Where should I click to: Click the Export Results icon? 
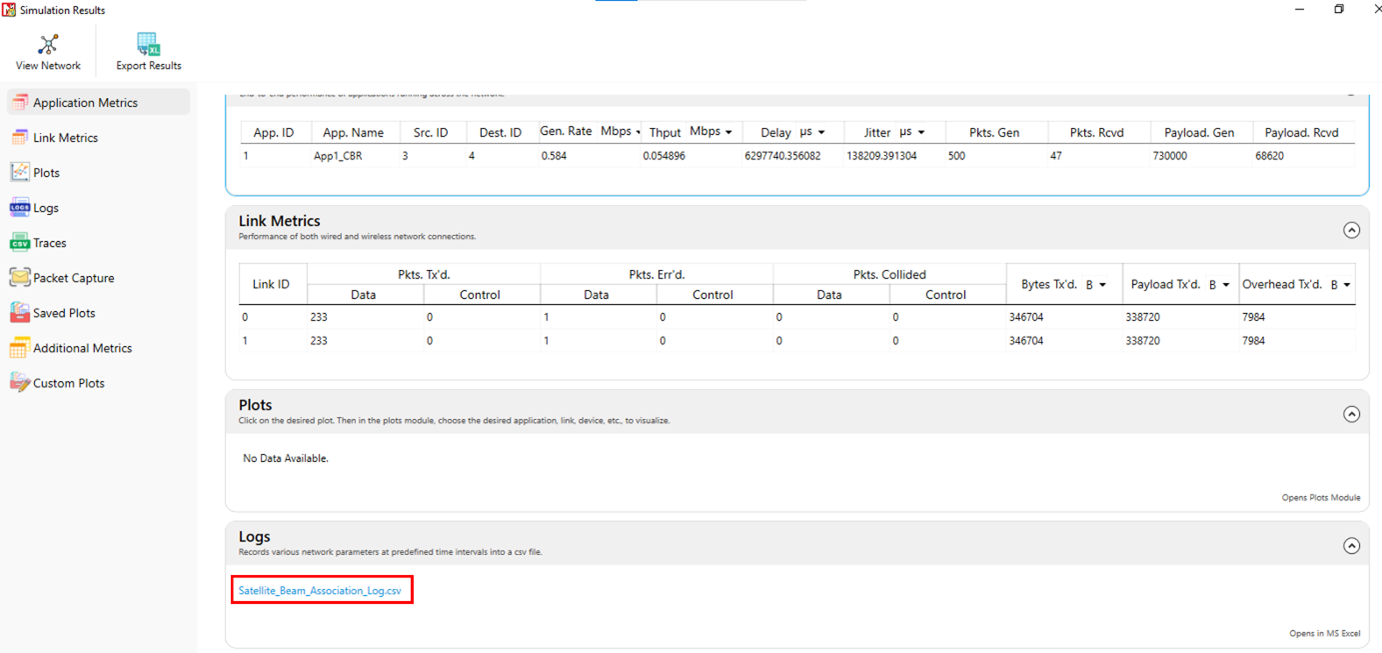pos(148,45)
